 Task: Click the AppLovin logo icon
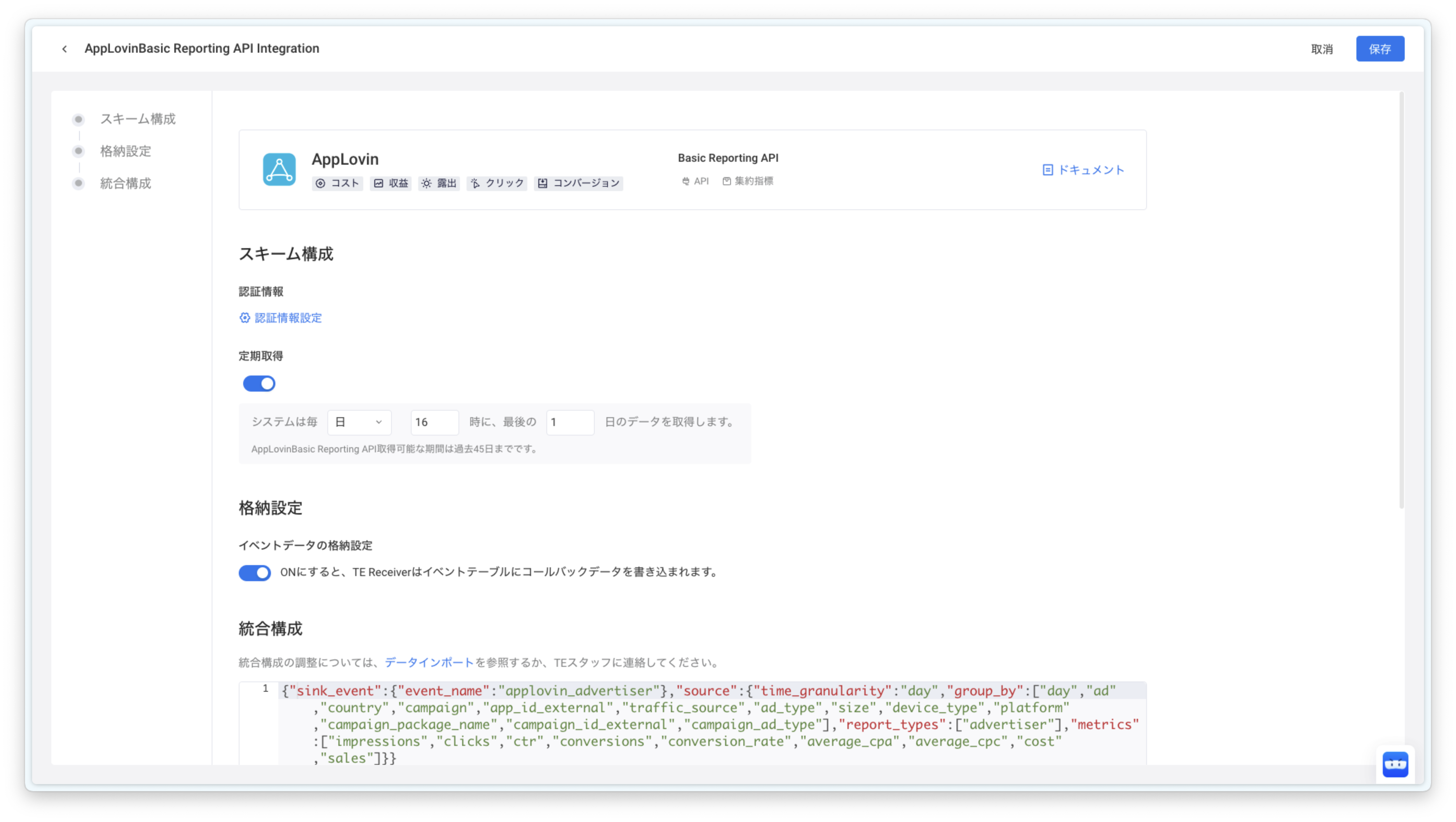click(x=279, y=169)
